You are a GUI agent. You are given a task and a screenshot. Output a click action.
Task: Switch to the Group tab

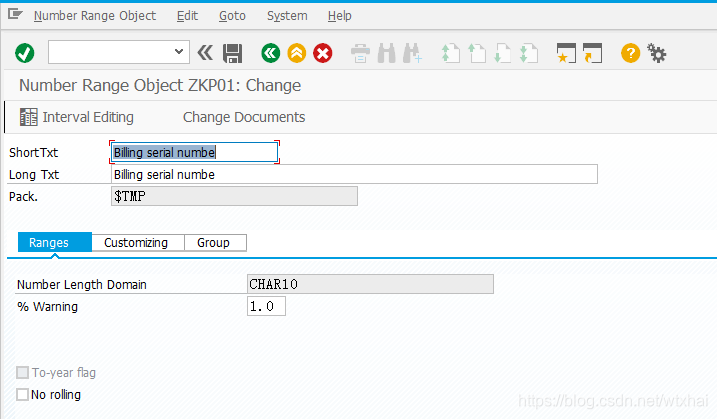pos(214,242)
